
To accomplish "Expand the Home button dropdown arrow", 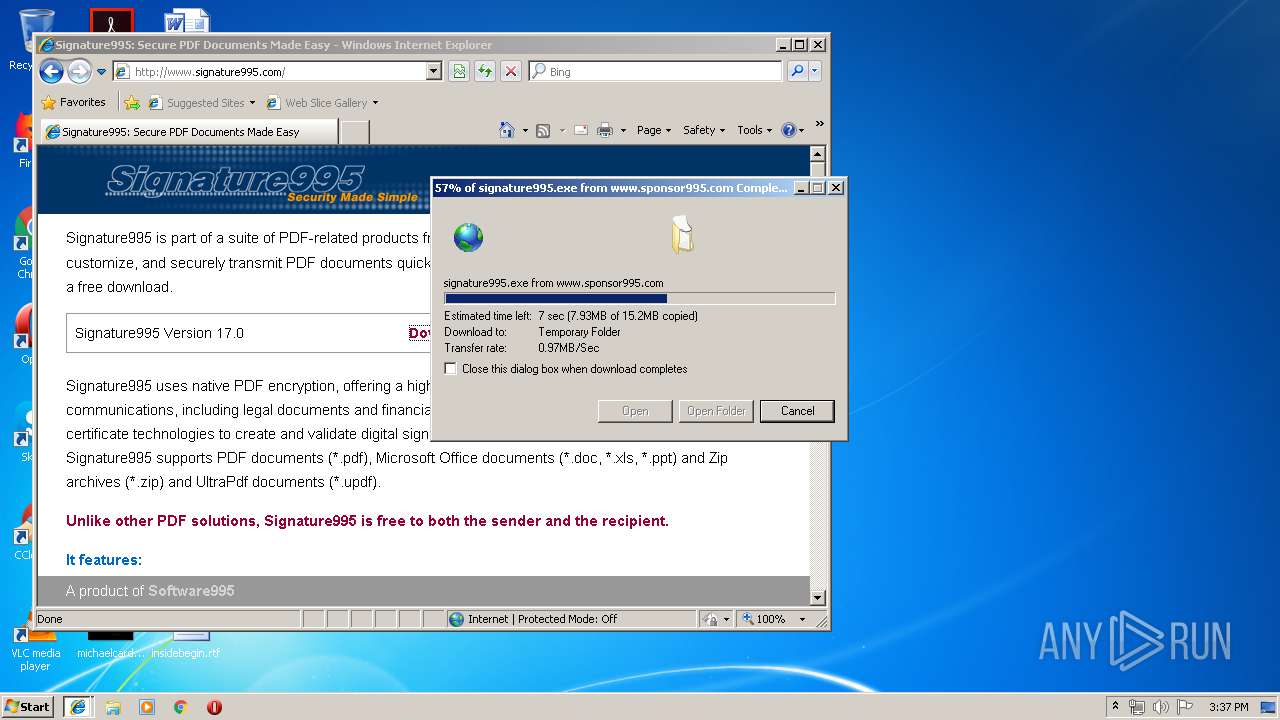I will [x=525, y=130].
